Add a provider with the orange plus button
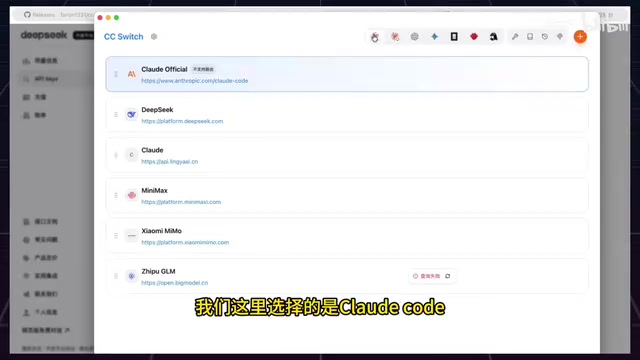 click(x=580, y=37)
